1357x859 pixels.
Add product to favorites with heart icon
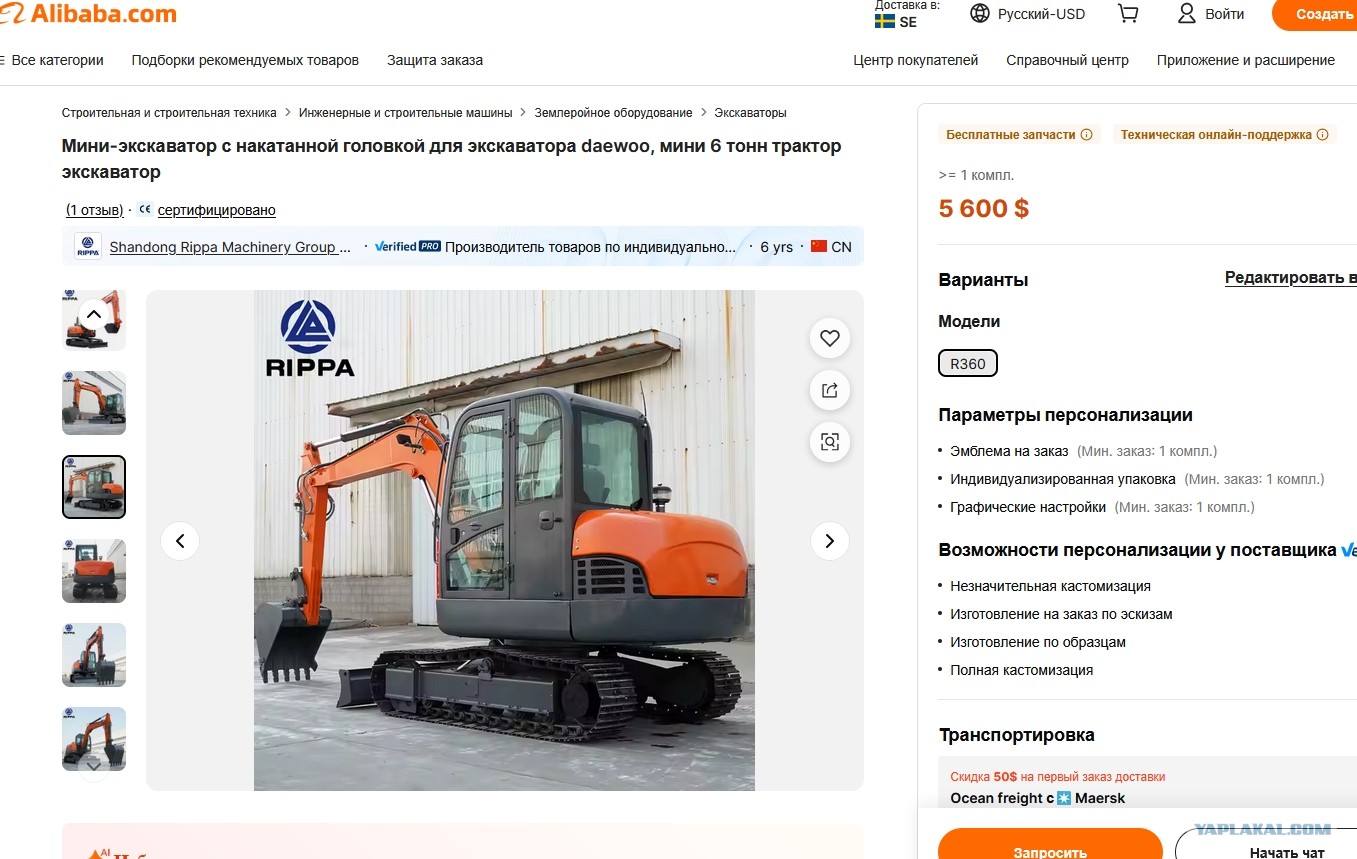pos(830,338)
